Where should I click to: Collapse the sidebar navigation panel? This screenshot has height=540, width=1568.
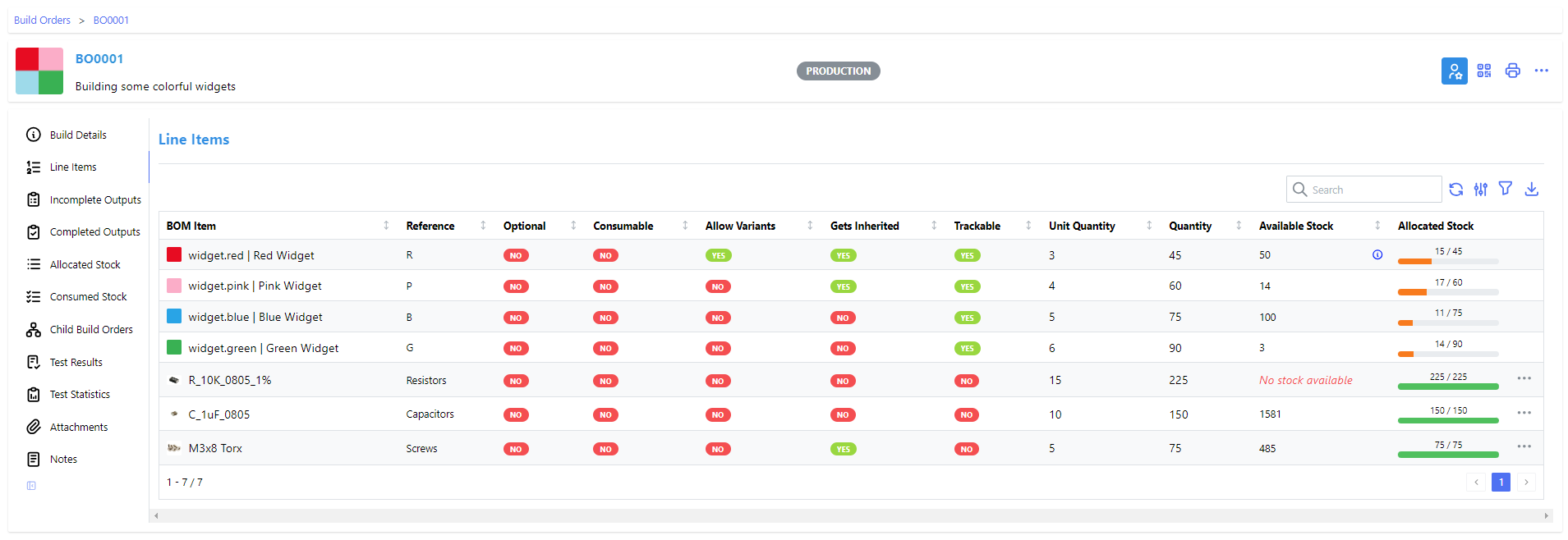pyautogui.click(x=31, y=486)
